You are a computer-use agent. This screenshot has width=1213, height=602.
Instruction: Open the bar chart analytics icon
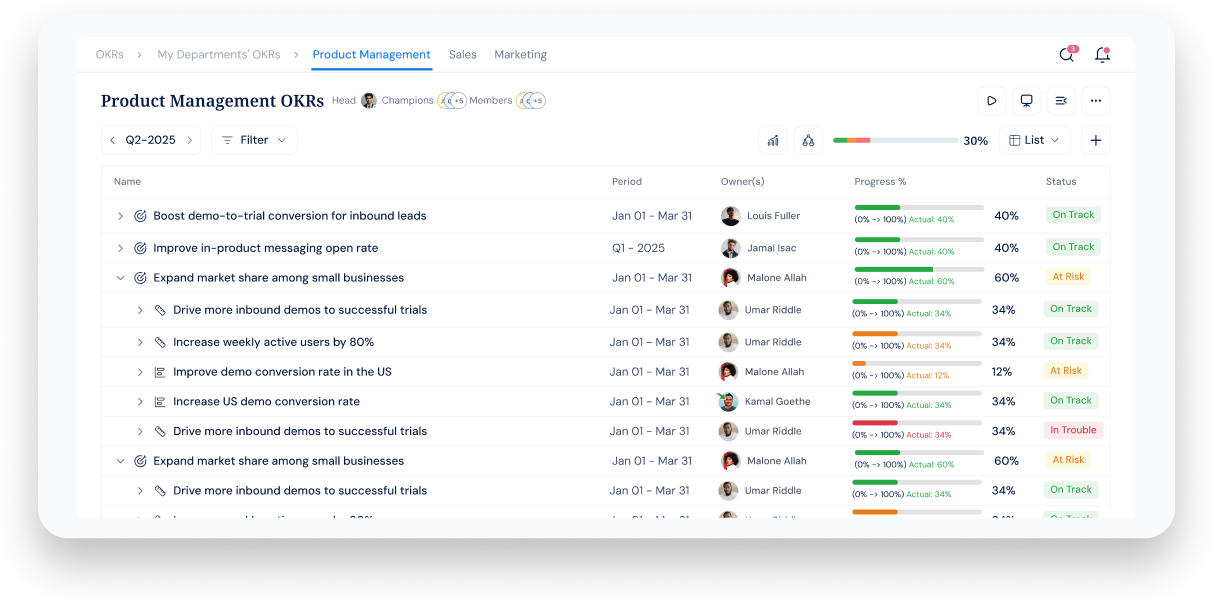pos(773,140)
